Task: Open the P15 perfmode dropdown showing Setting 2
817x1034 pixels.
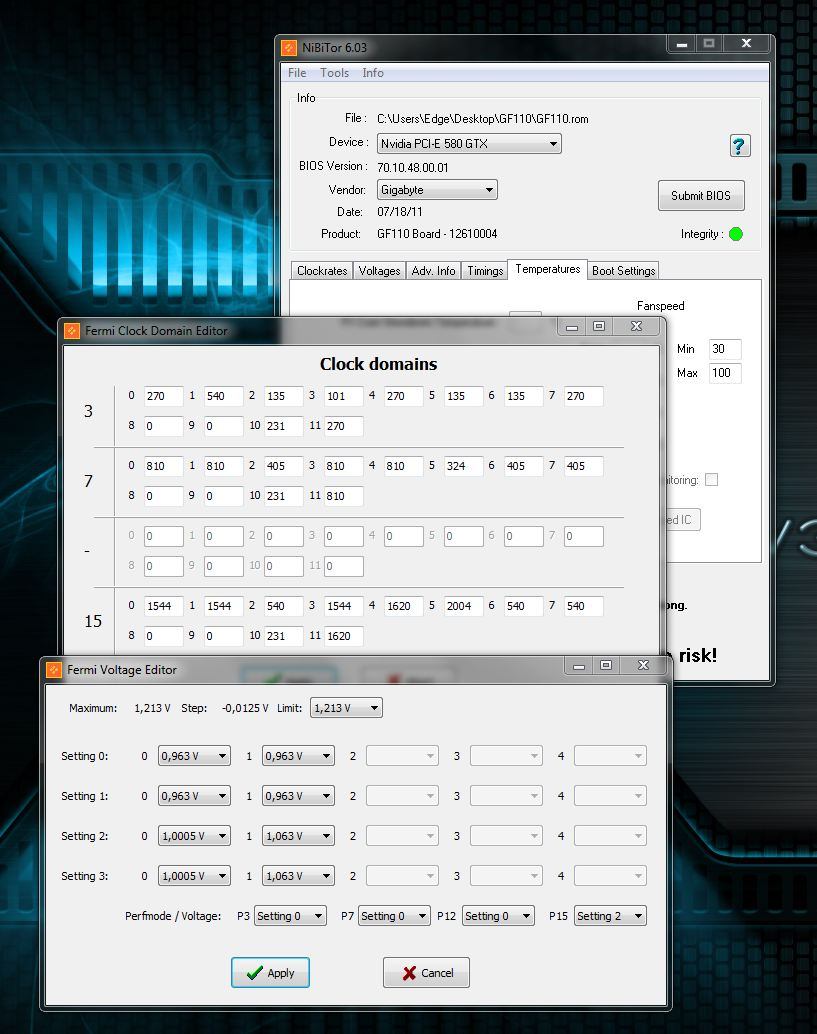Action: (x=611, y=916)
